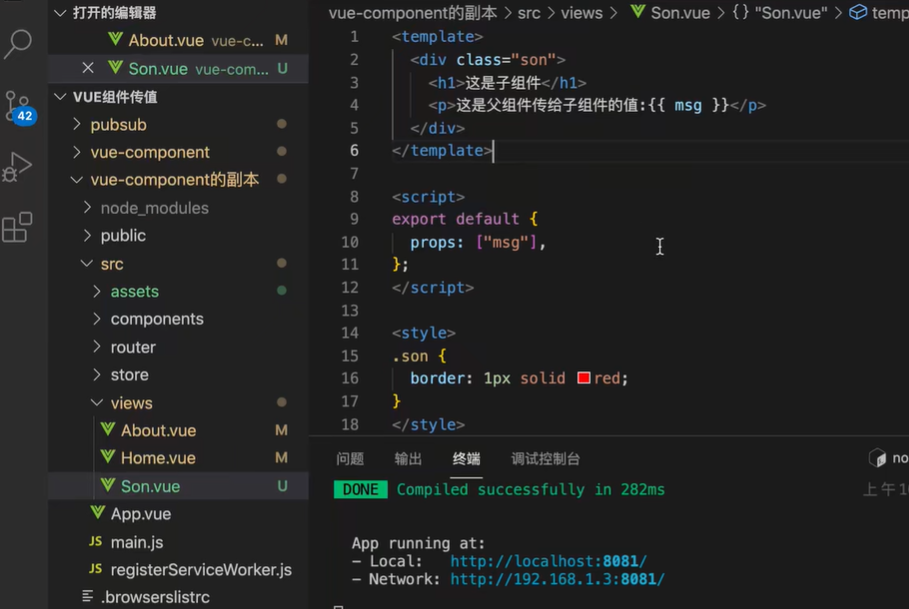909x609 pixels.
Task: Click the DONE badge in terminal
Action: pyautogui.click(x=361, y=489)
